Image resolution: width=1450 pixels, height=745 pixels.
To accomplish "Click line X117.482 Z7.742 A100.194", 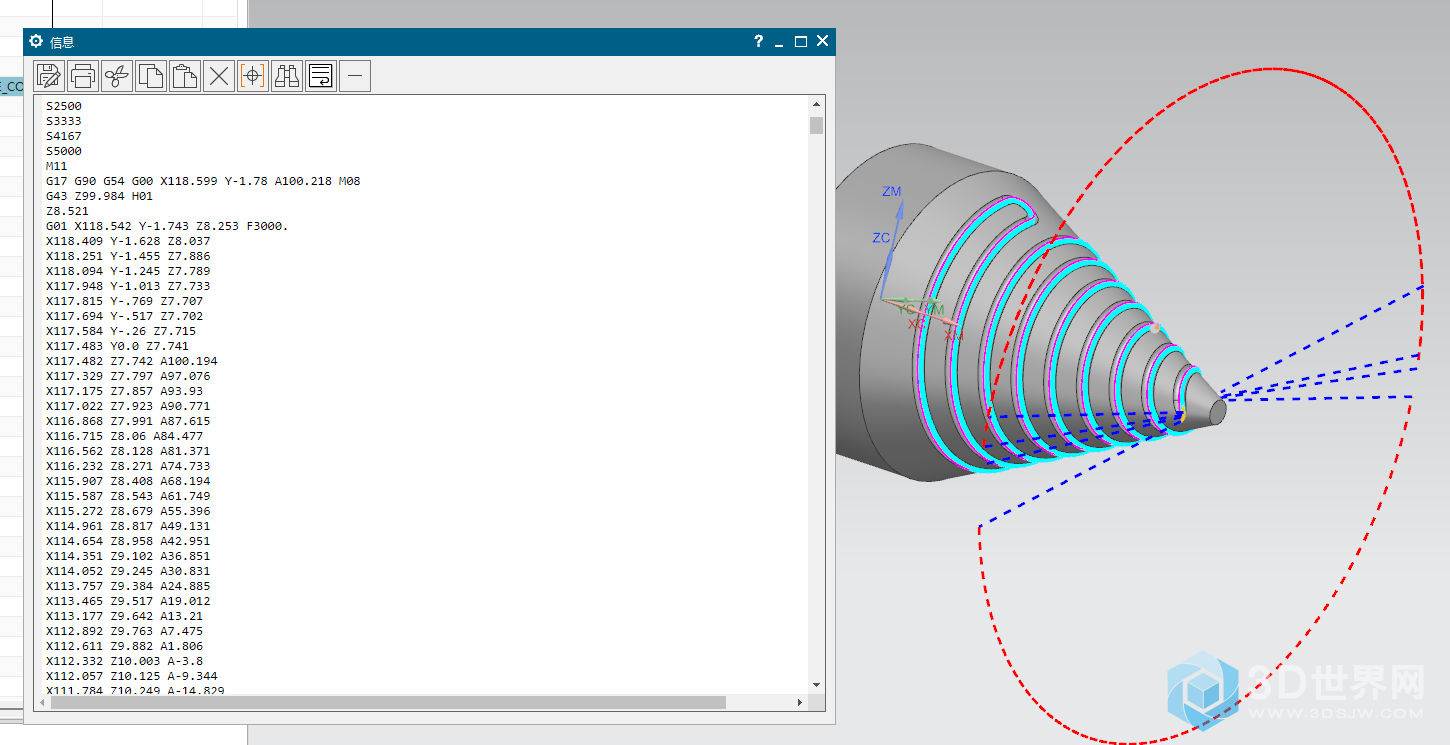I will (x=132, y=361).
